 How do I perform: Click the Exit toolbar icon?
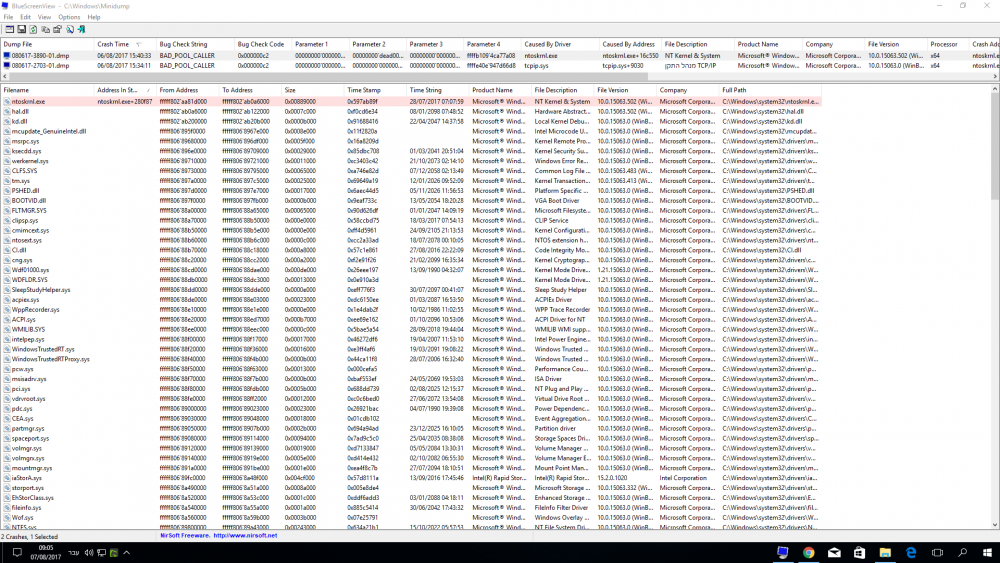[x=81, y=29]
